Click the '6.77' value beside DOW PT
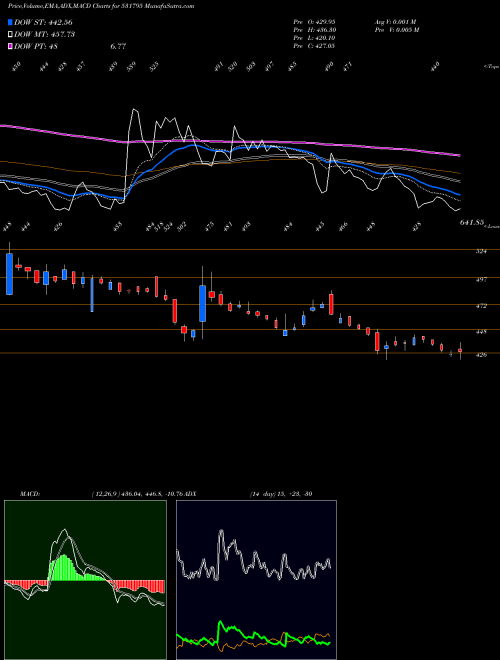 point(118,46)
